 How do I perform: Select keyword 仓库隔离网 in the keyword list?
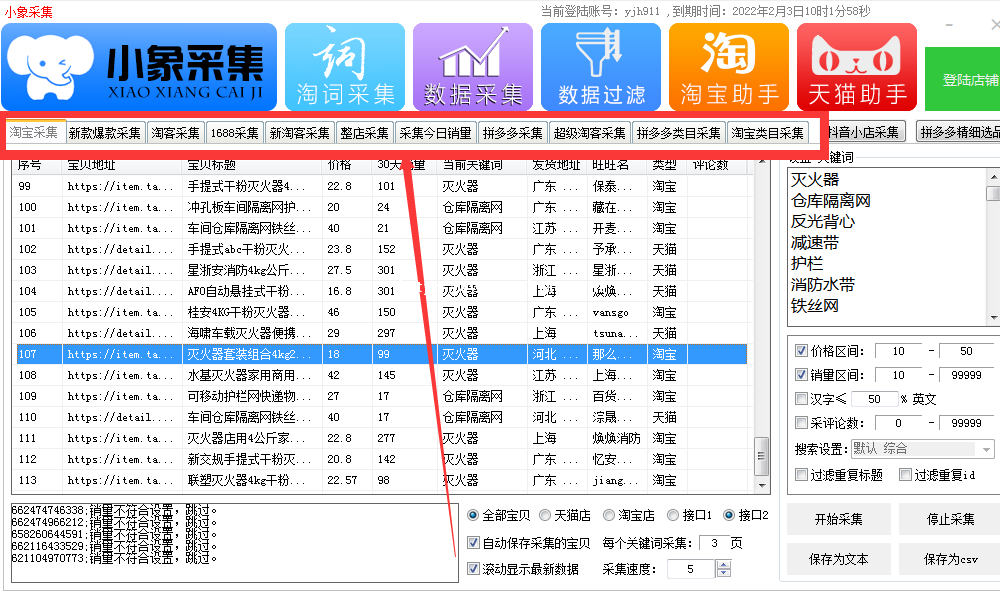(831, 201)
